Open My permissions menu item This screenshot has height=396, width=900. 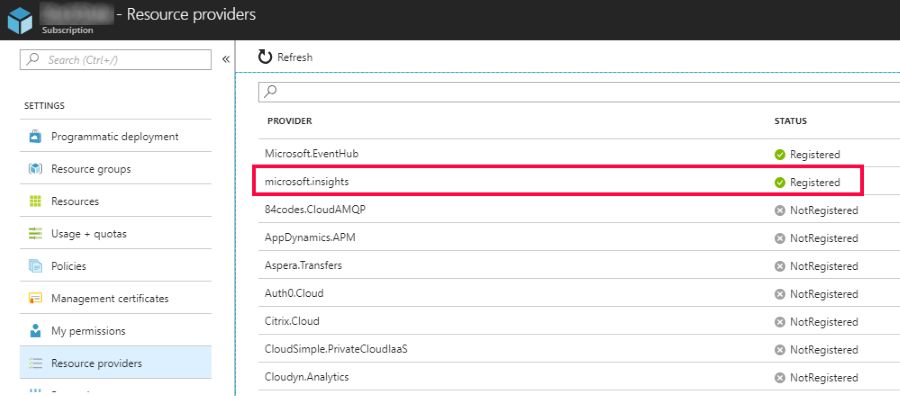click(x=115, y=331)
